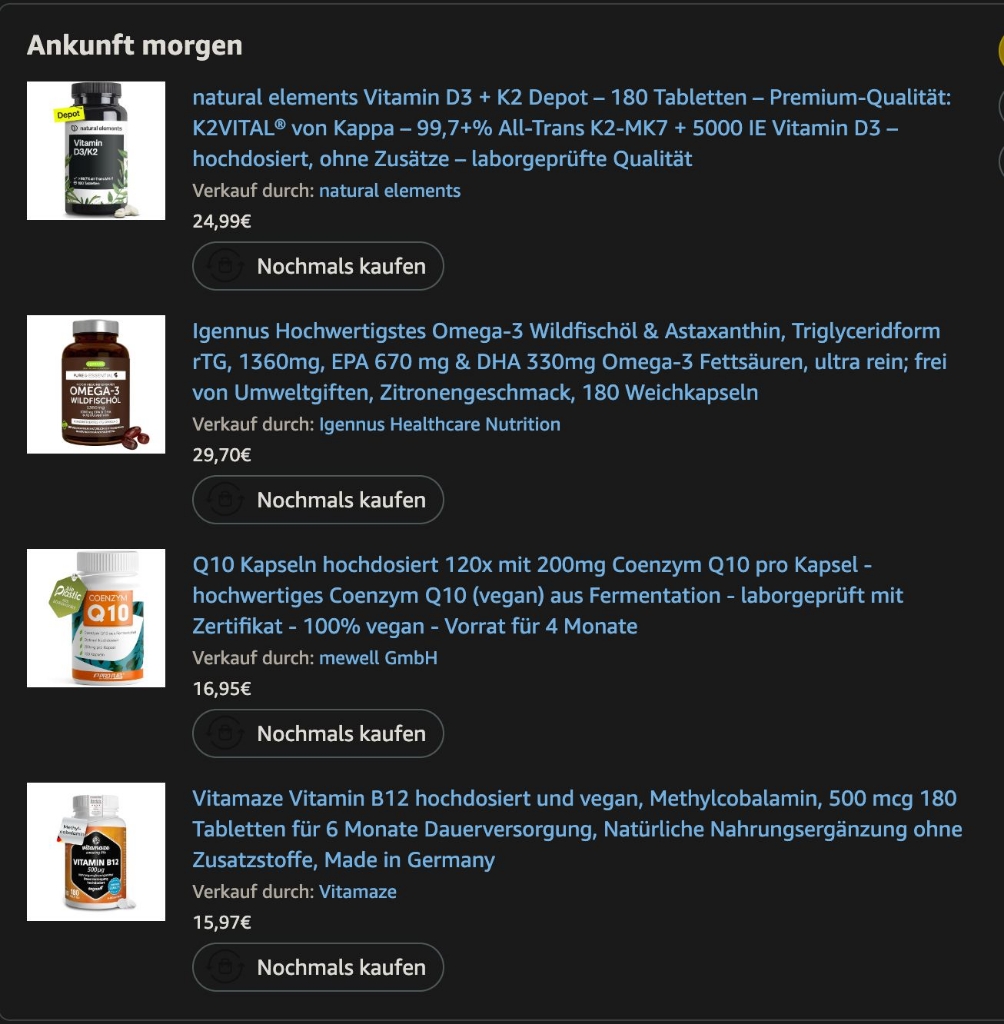Select Nochmals kaufen for the Omega-3 capsules
The image size is (1004, 1024).
[x=318, y=500]
